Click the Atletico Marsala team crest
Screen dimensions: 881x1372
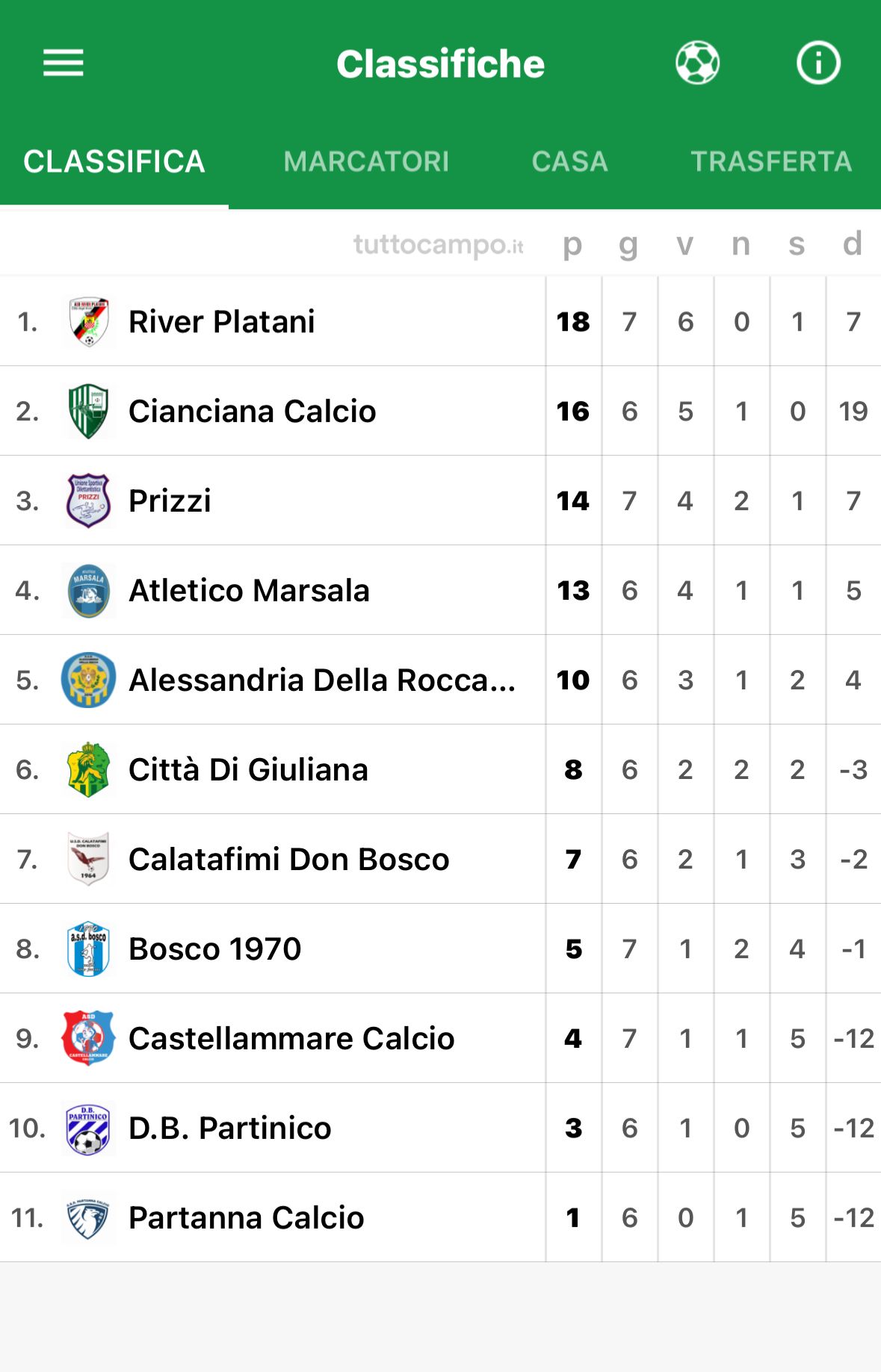pyautogui.click(x=88, y=591)
